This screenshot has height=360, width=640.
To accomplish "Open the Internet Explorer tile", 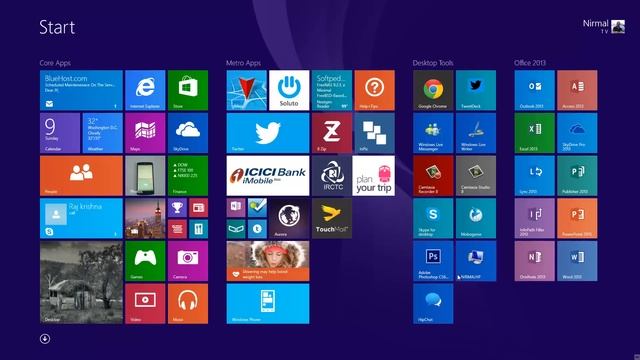I will coord(145,90).
